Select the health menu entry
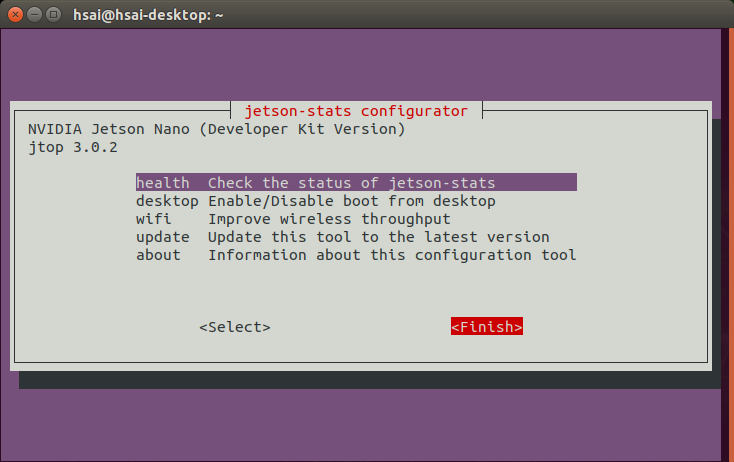Image resolution: width=734 pixels, height=462 pixels. point(356,183)
